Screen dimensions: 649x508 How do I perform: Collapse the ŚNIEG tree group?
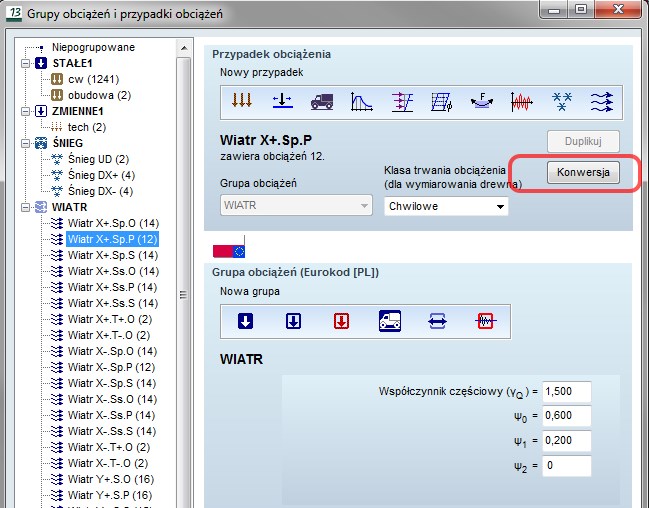click(25, 143)
